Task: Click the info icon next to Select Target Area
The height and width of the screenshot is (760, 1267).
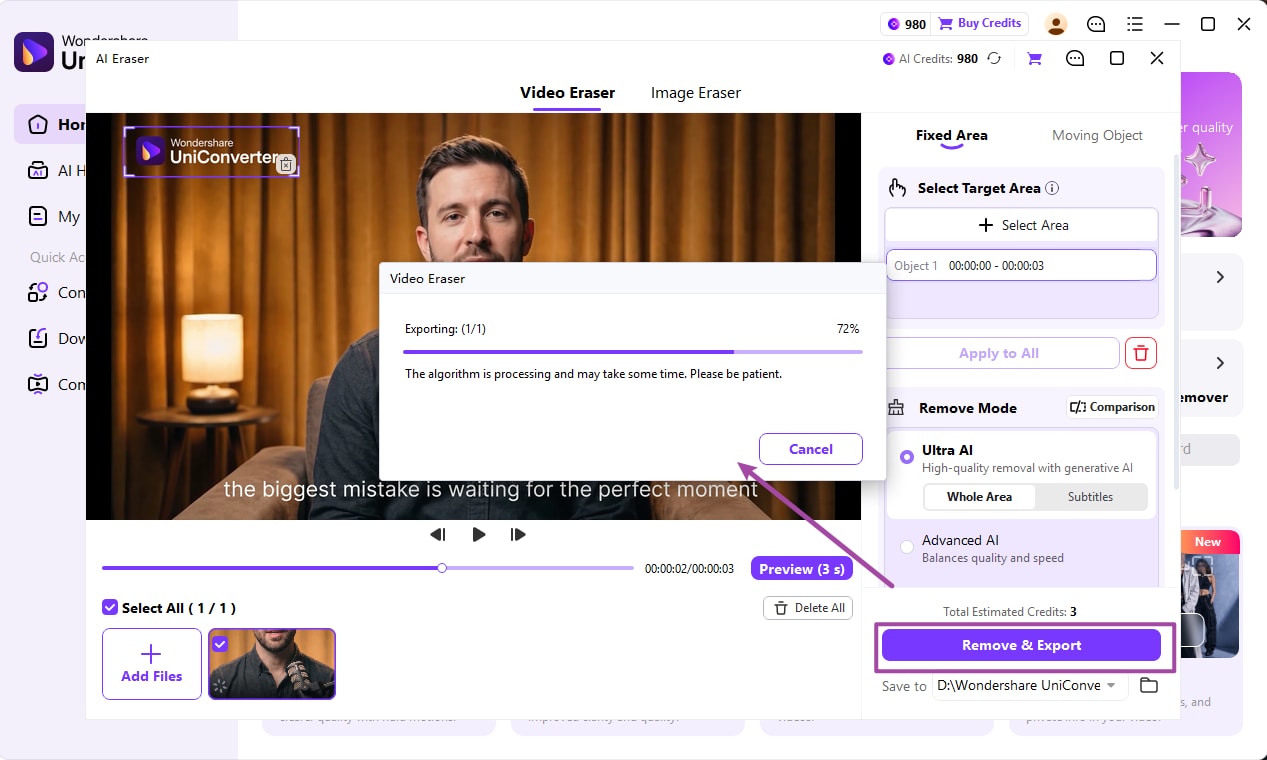Action: 1052,188
